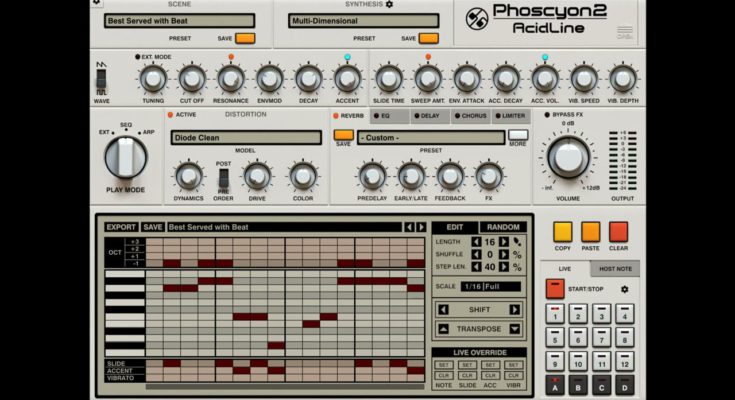The image size is (735, 400).
Task: Click the orange Paste pattern button
Action: pyautogui.click(x=591, y=233)
